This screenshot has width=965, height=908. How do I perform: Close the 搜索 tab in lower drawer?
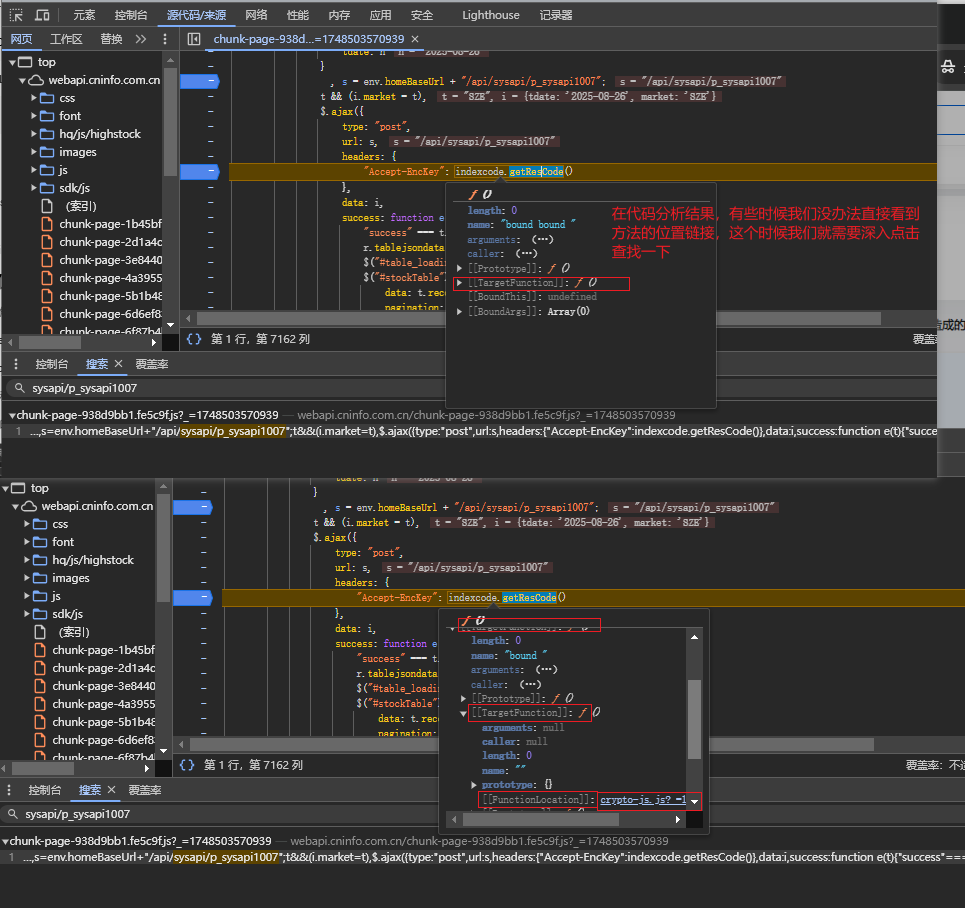click(111, 790)
